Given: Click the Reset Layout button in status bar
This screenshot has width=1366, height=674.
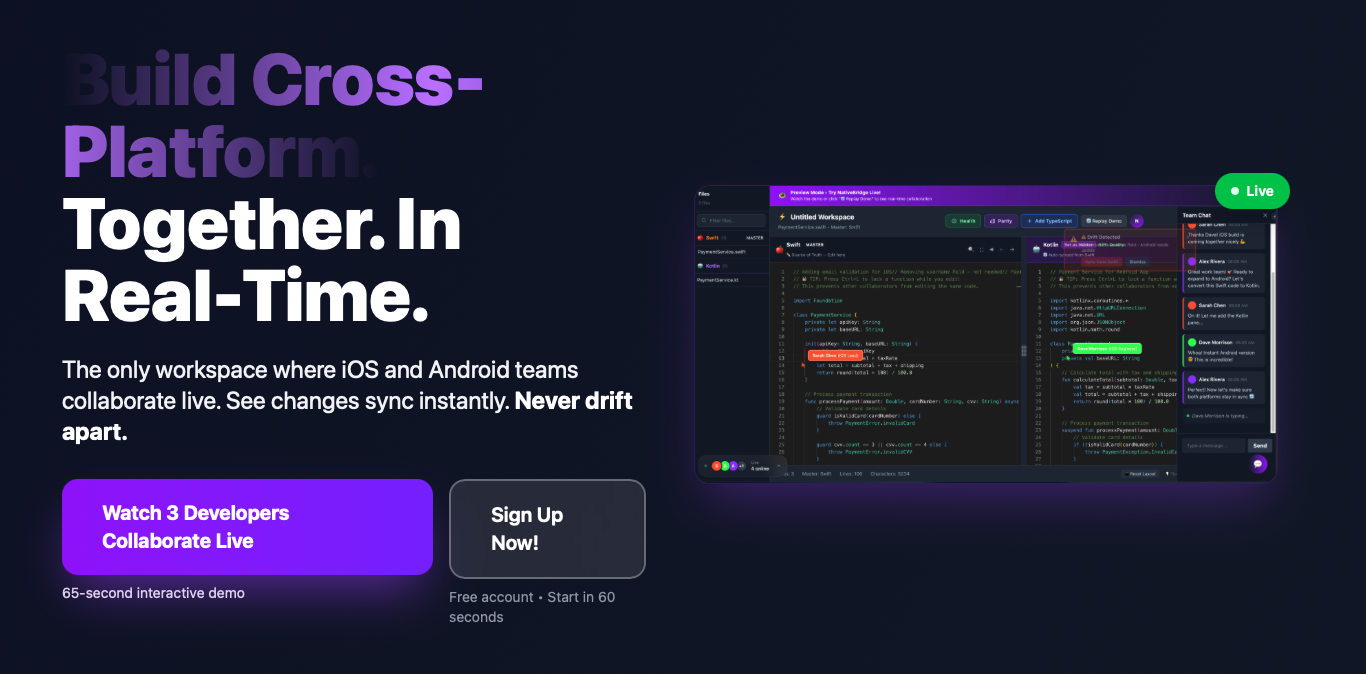Looking at the screenshot, I should (1140, 474).
